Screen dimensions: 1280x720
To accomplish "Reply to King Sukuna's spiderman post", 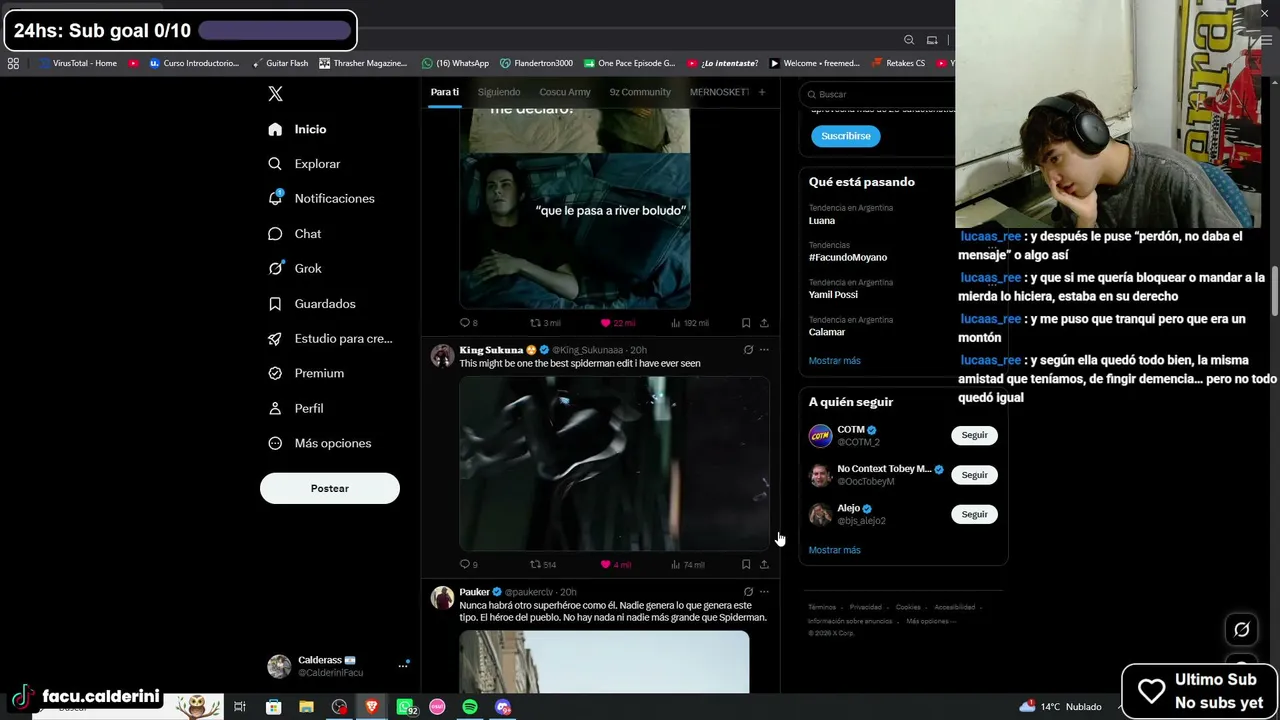I will click(468, 565).
